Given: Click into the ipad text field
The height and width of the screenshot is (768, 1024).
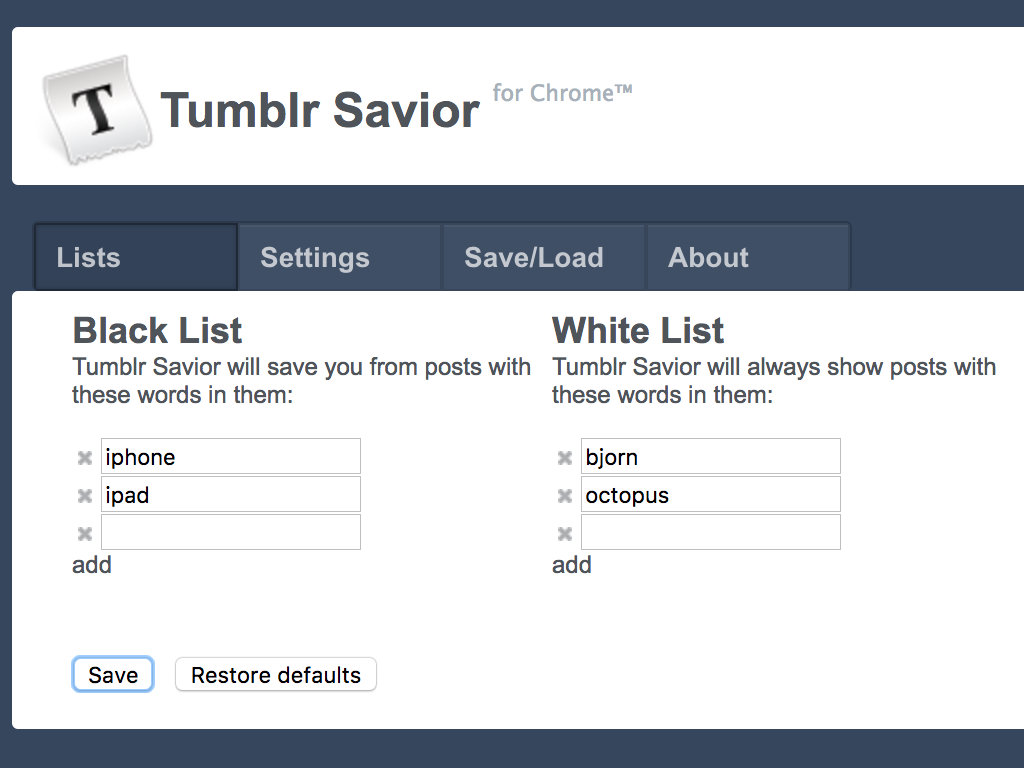Looking at the screenshot, I should (x=230, y=495).
